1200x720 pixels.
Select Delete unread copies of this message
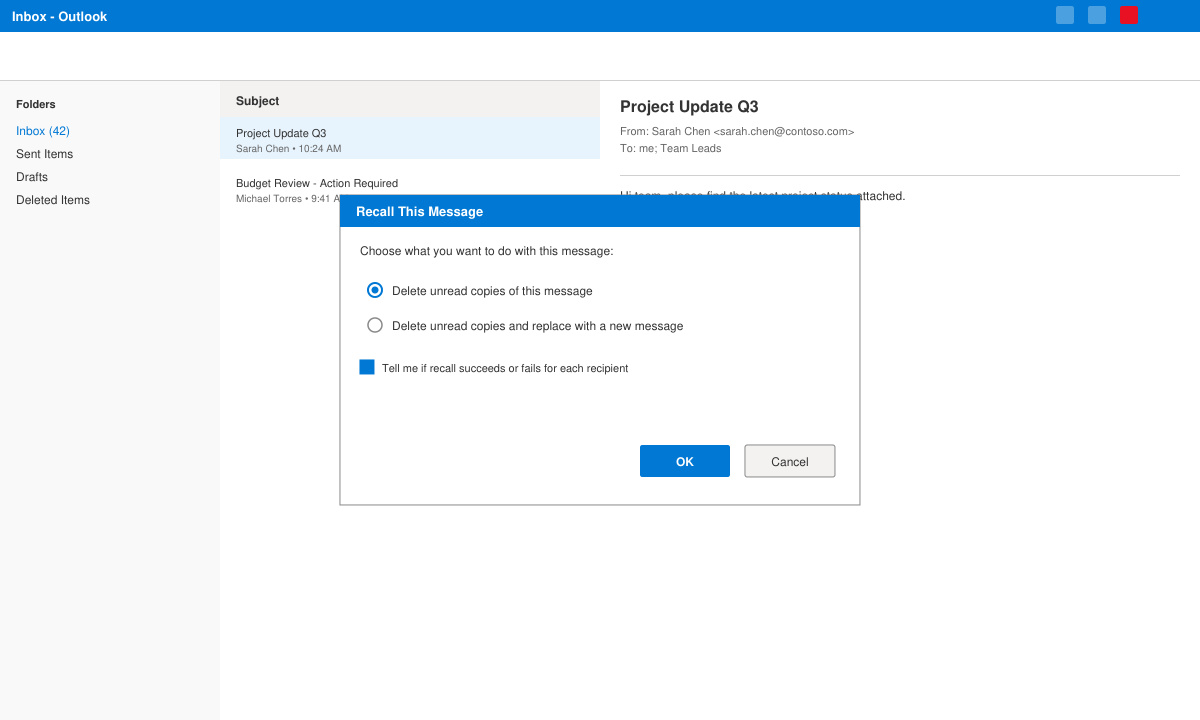point(375,290)
